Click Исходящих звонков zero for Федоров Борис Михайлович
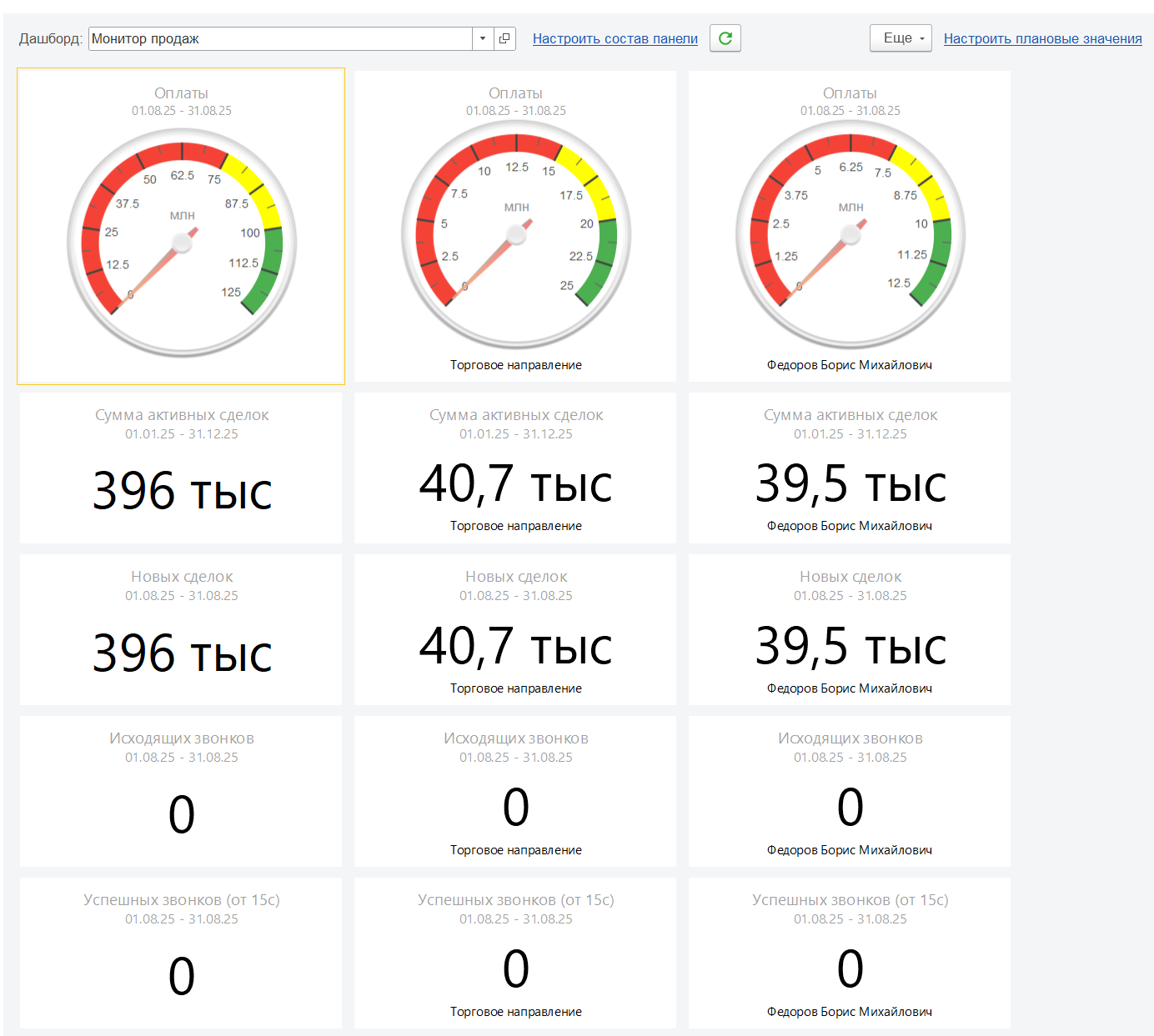Screen dimensions: 1154x1036 tap(850, 807)
